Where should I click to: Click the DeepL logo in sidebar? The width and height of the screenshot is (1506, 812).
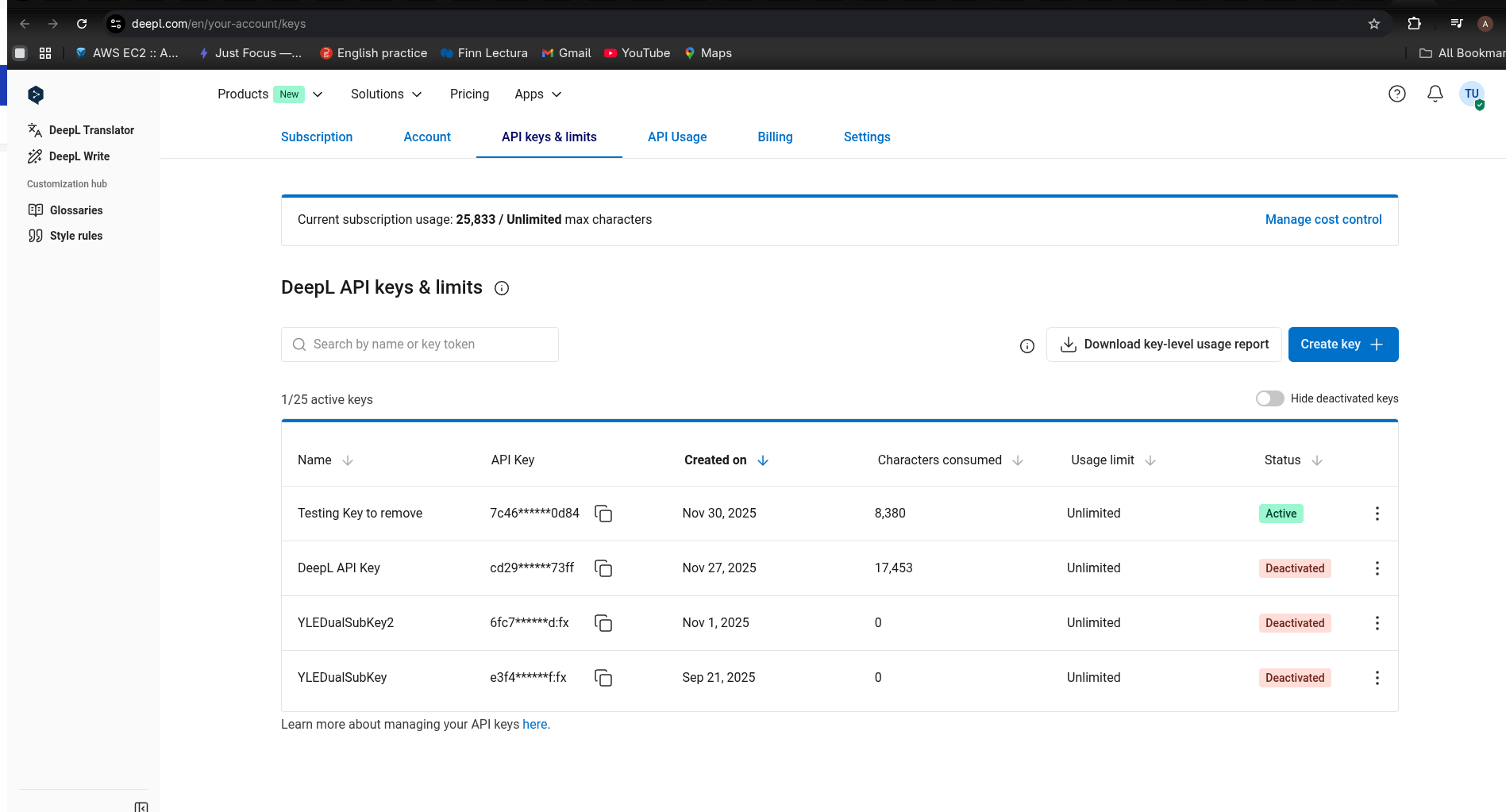click(36, 94)
